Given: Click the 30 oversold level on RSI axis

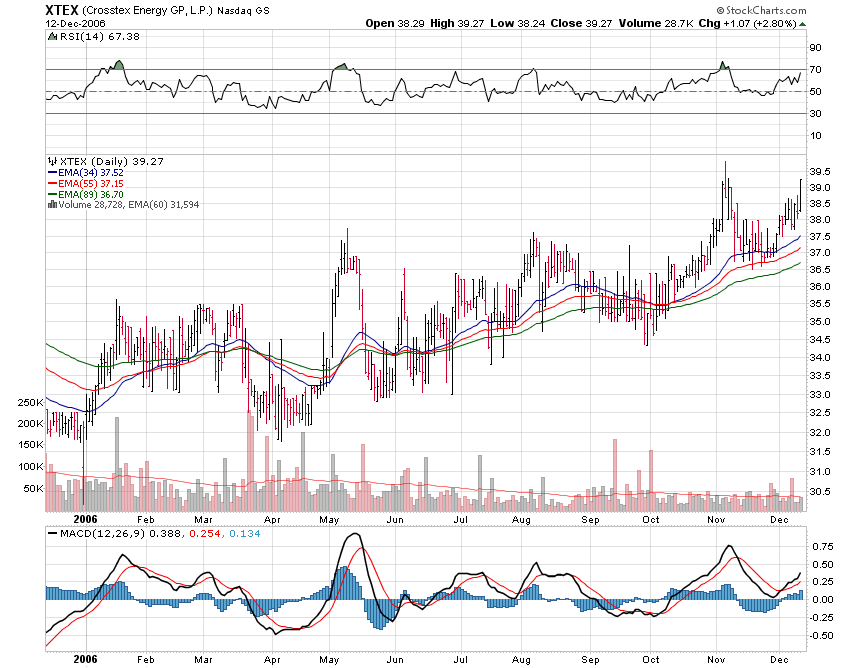Looking at the screenshot, I should pos(815,113).
